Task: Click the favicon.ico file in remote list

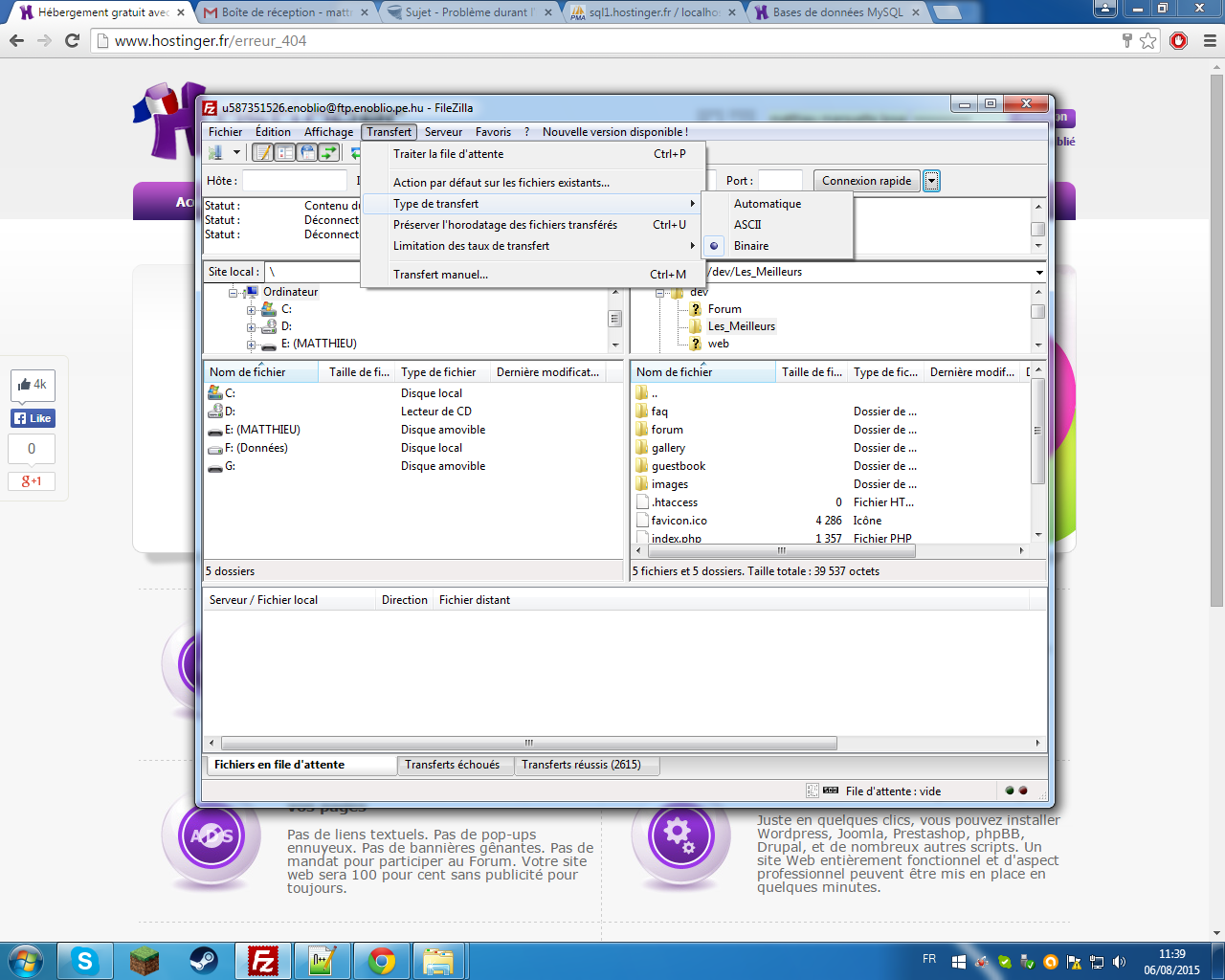Action: tap(679, 521)
